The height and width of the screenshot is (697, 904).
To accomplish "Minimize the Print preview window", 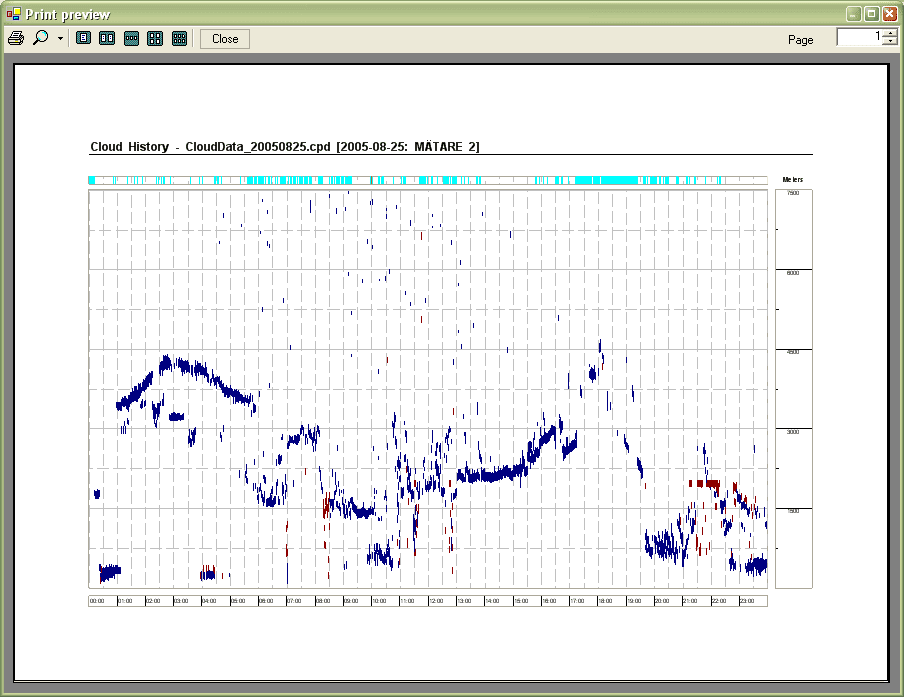I will (854, 14).
